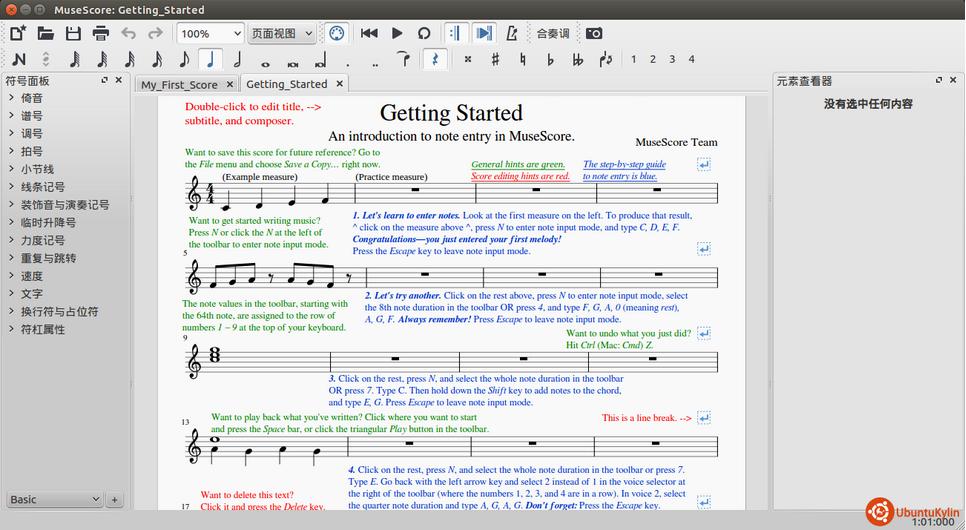The width and height of the screenshot is (966, 530).
Task: Toggle 合奏调 concert pitch
Action: 553,33
